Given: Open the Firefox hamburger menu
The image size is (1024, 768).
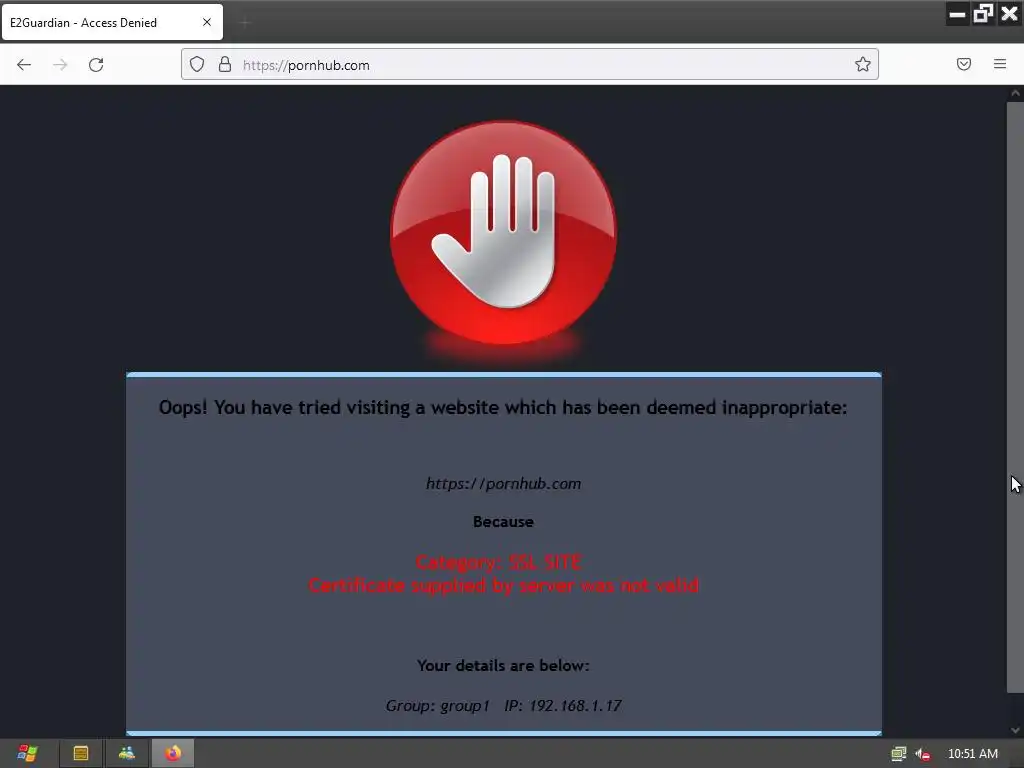Looking at the screenshot, I should pyautogui.click(x=1000, y=64).
